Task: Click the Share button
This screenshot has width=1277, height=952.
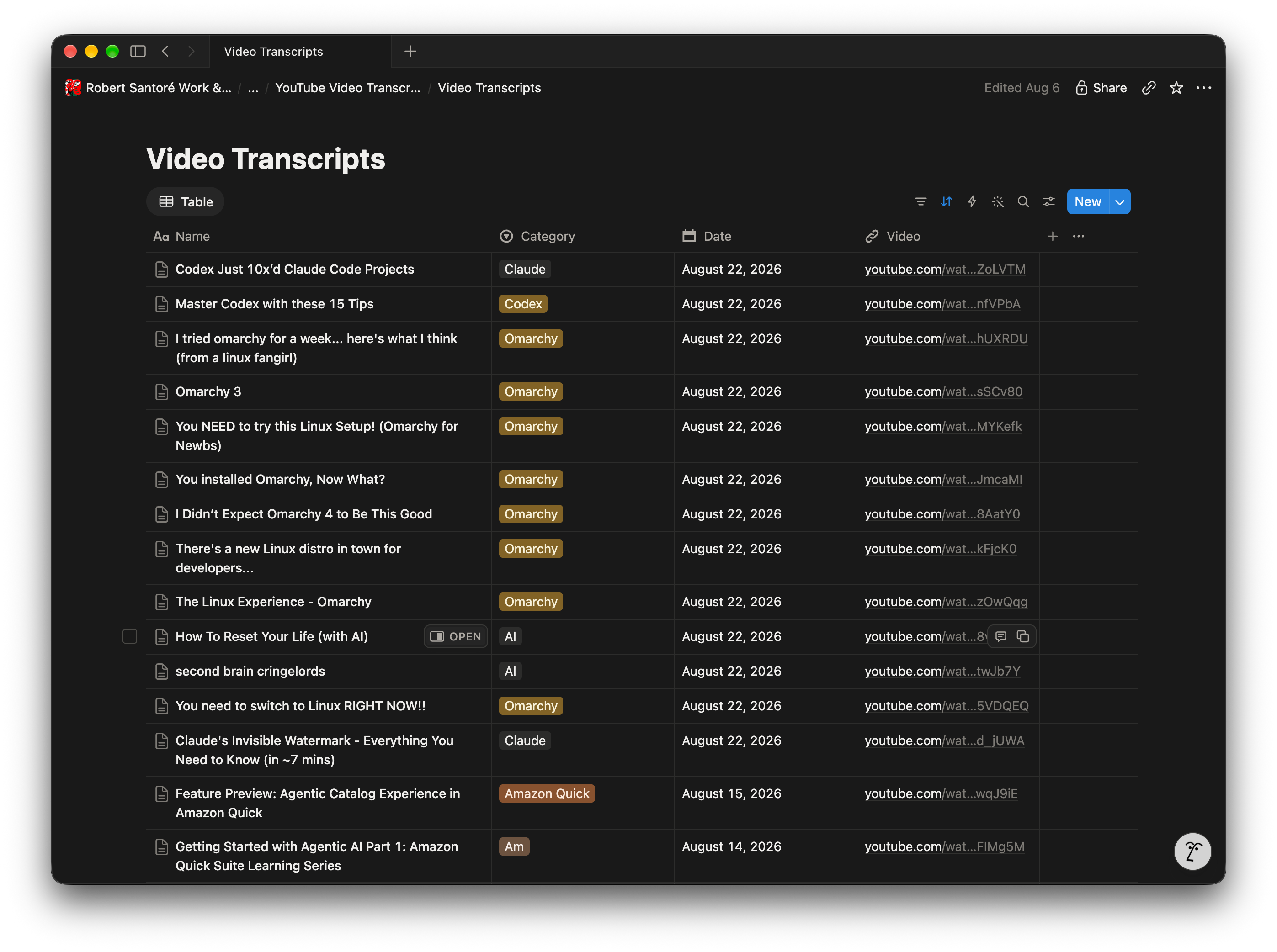Action: 1101,88
